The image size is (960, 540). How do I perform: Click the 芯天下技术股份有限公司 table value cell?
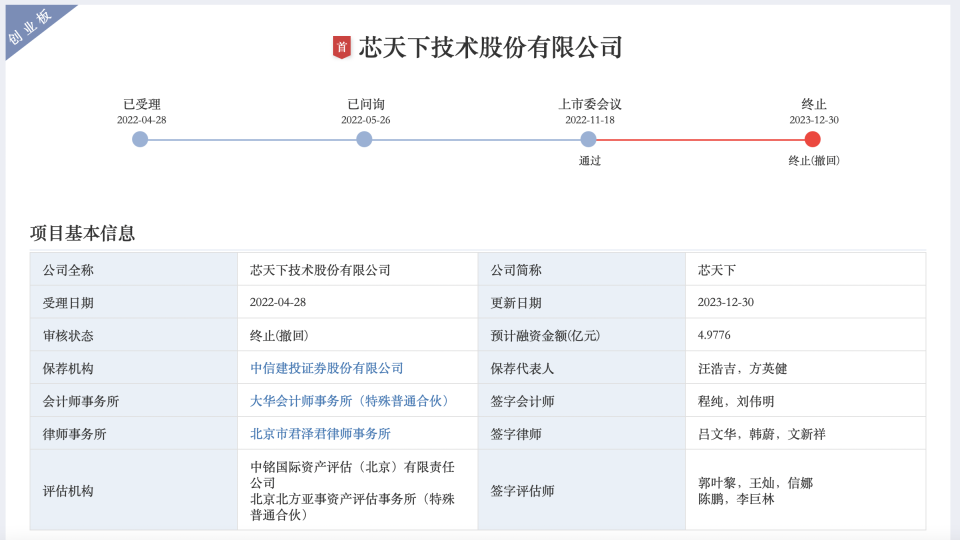pos(358,270)
